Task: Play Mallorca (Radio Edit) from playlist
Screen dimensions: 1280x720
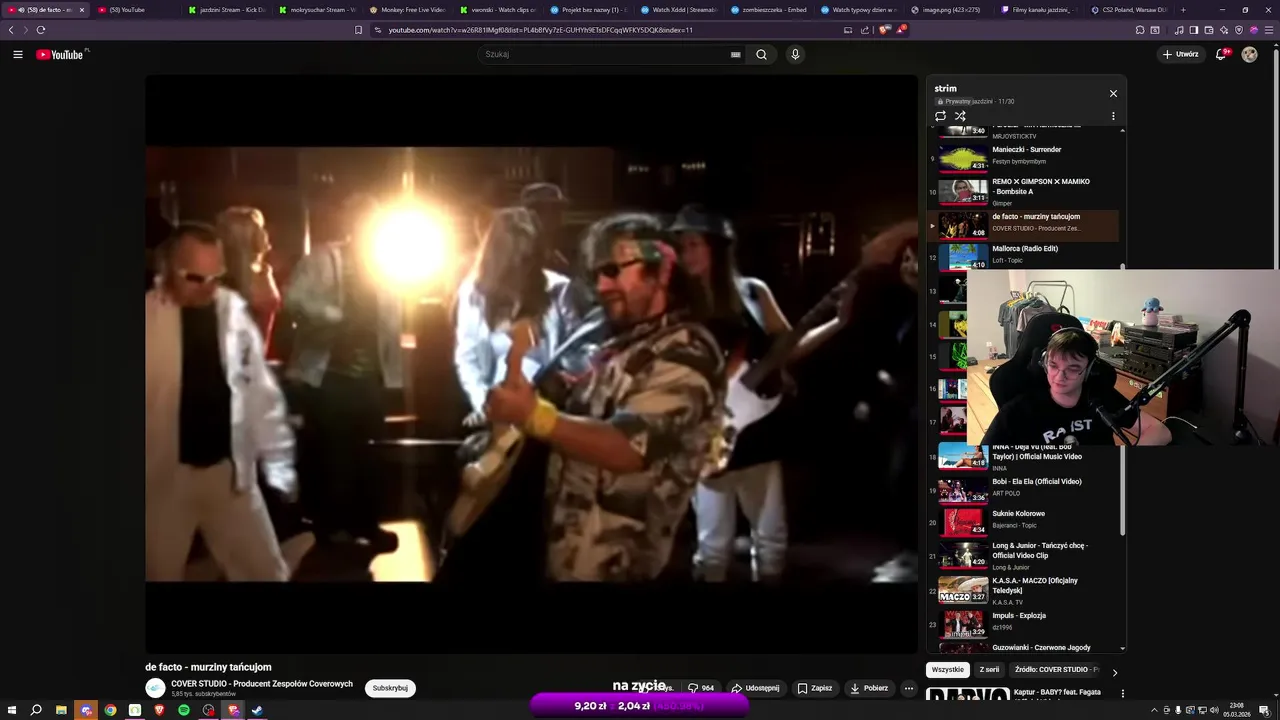Action: click(1022, 255)
